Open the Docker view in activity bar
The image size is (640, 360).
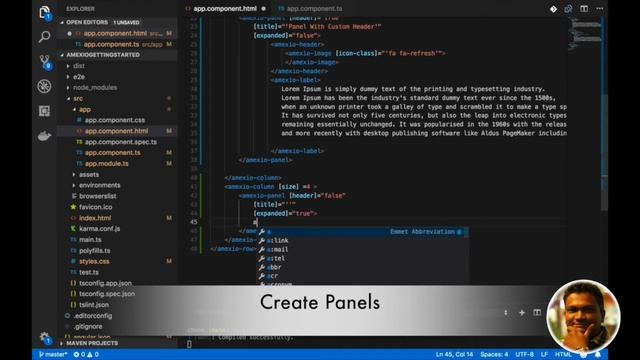tap(44, 136)
